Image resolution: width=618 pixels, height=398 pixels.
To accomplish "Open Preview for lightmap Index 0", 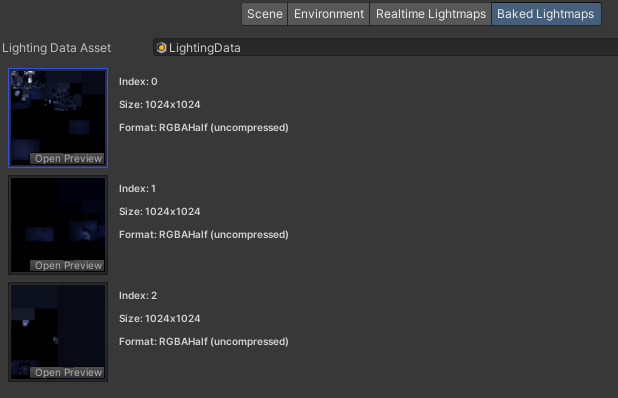I will 68,158.
